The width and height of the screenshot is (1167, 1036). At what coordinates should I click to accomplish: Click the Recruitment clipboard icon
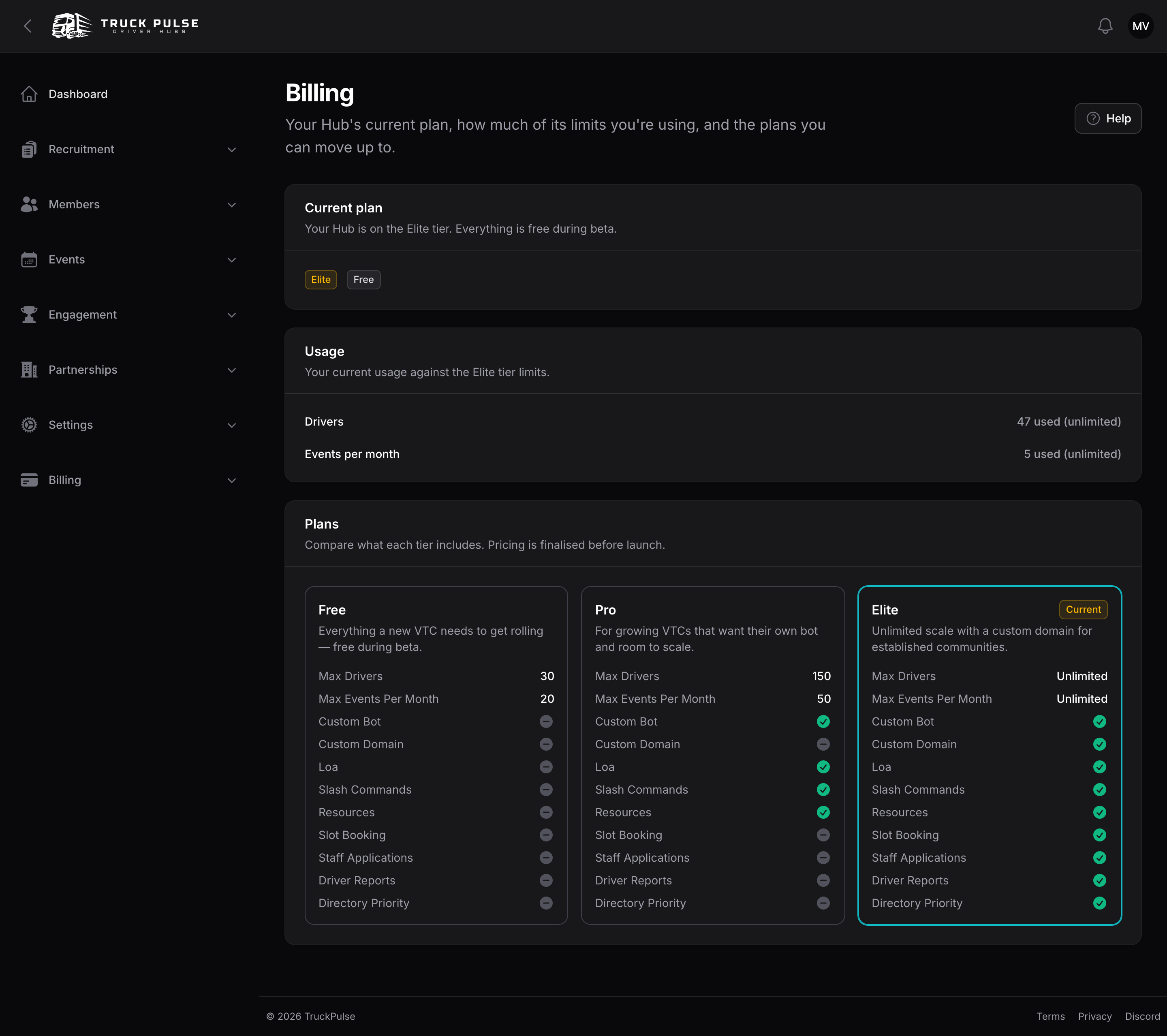[x=29, y=149]
